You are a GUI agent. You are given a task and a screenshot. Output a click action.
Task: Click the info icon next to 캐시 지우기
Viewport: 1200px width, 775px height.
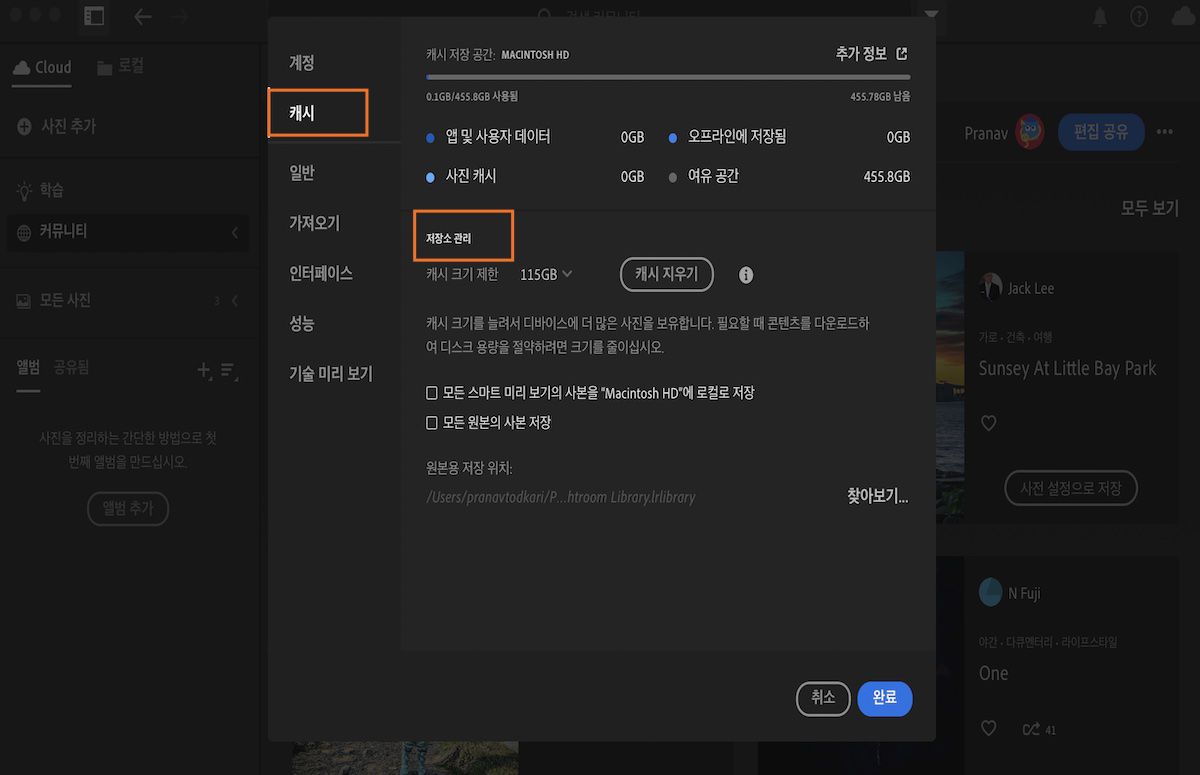(x=745, y=274)
